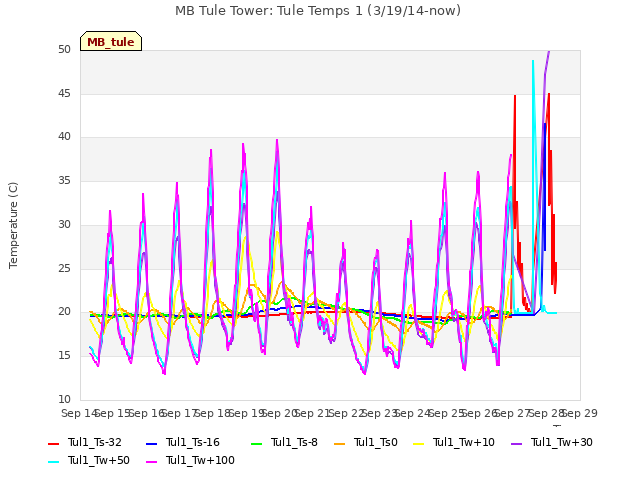The image size is (640, 480).
Task: Click the magenta Tul1_Tw+100 legend swatch
Action: (x=151, y=461)
